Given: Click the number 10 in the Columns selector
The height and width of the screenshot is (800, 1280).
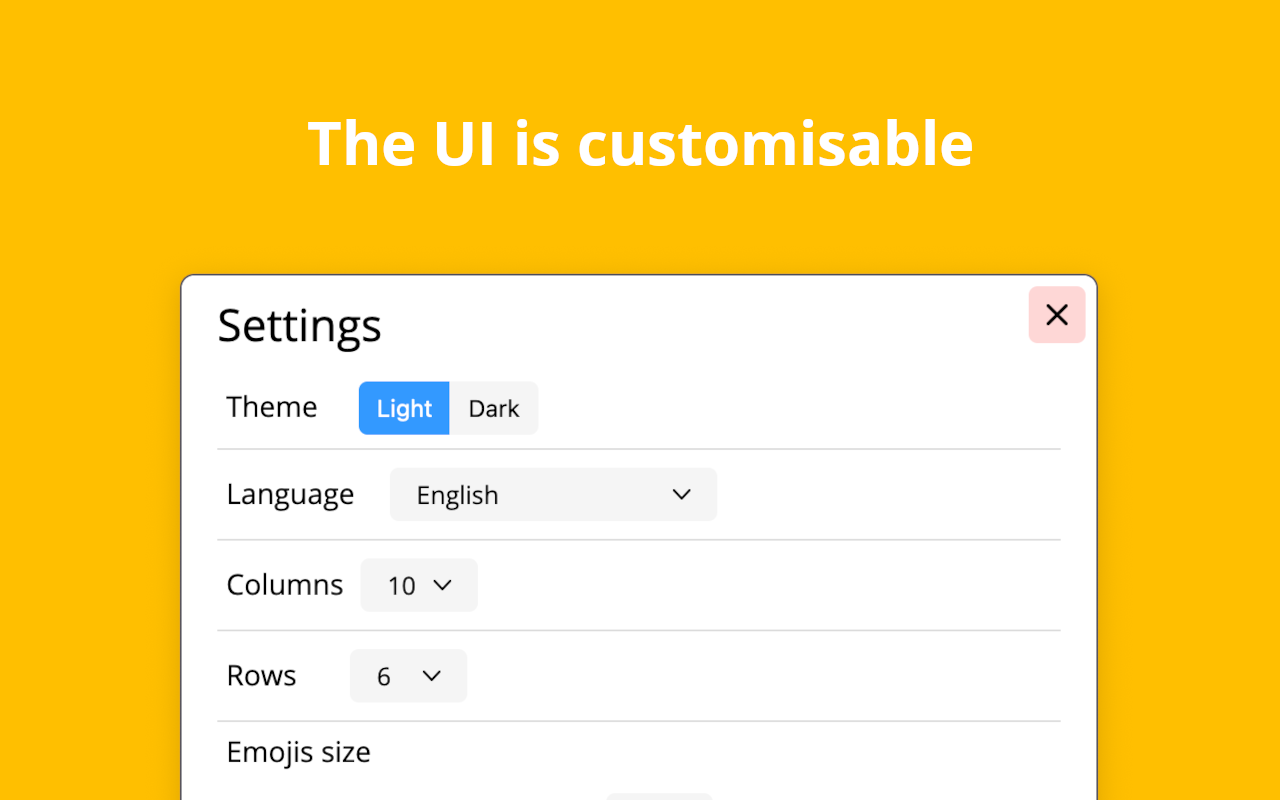Looking at the screenshot, I should (x=401, y=586).
